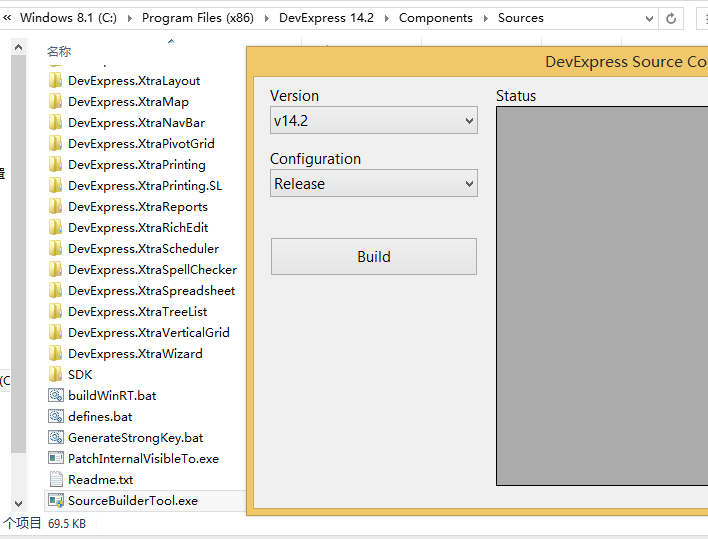Click the SDK folder icon

[x=56, y=375]
